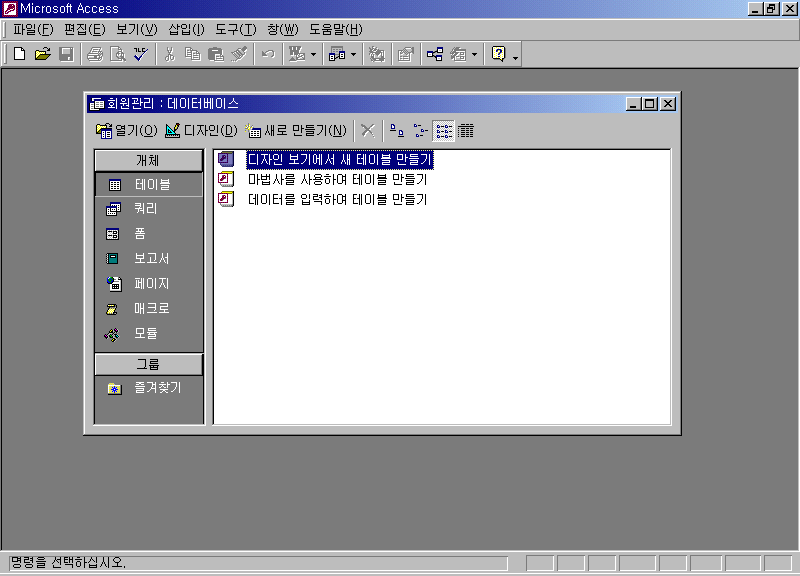Click the Delete X icon in database window
The width and height of the screenshot is (800, 576).
(x=368, y=131)
